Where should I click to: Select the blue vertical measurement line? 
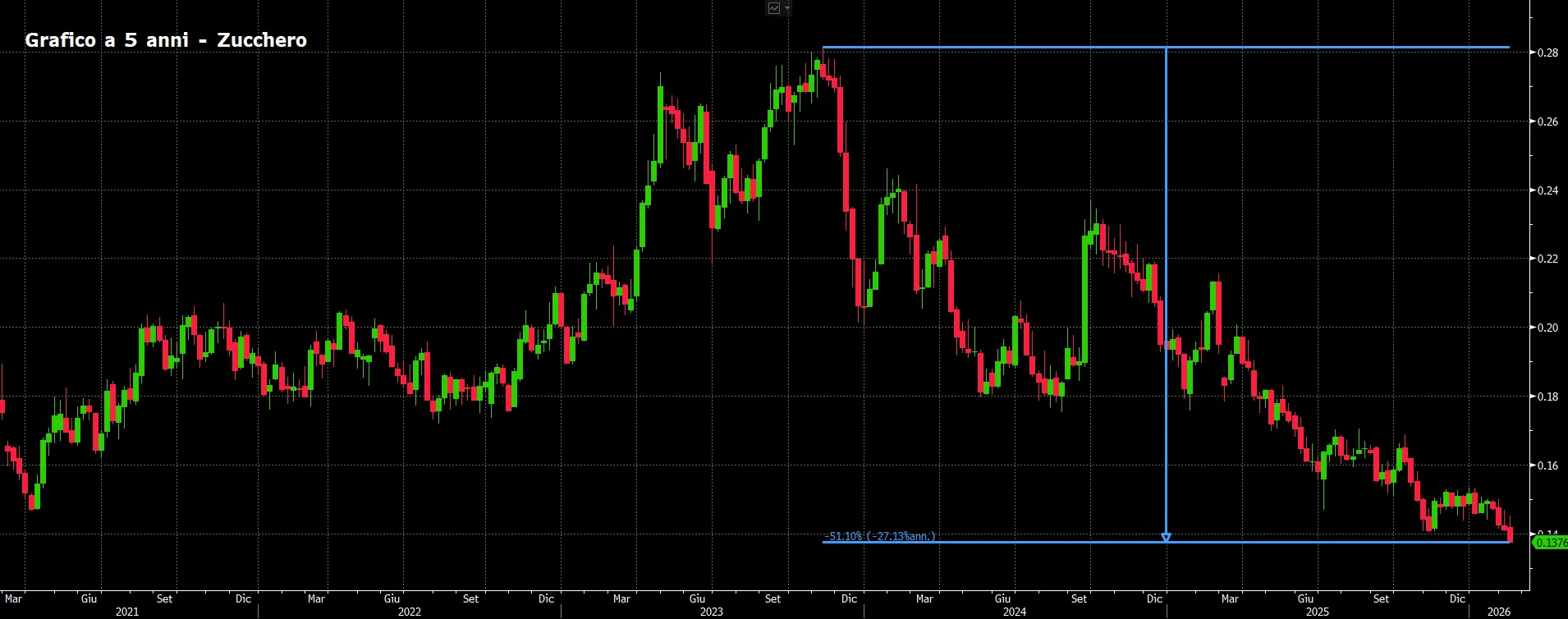pos(1166,291)
